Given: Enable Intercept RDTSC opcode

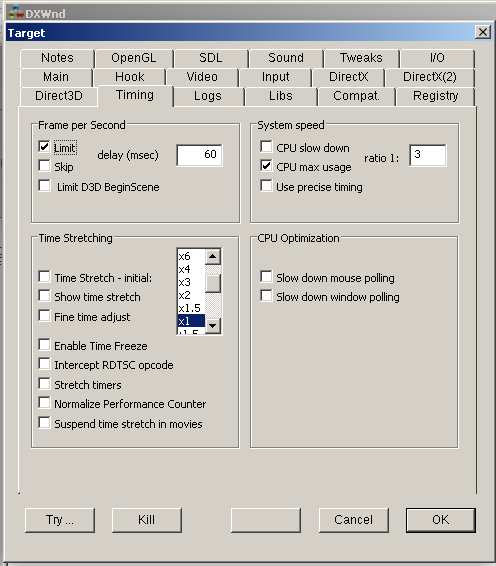Looking at the screenshot, I should pyautogui.click(x=44, y=364).
